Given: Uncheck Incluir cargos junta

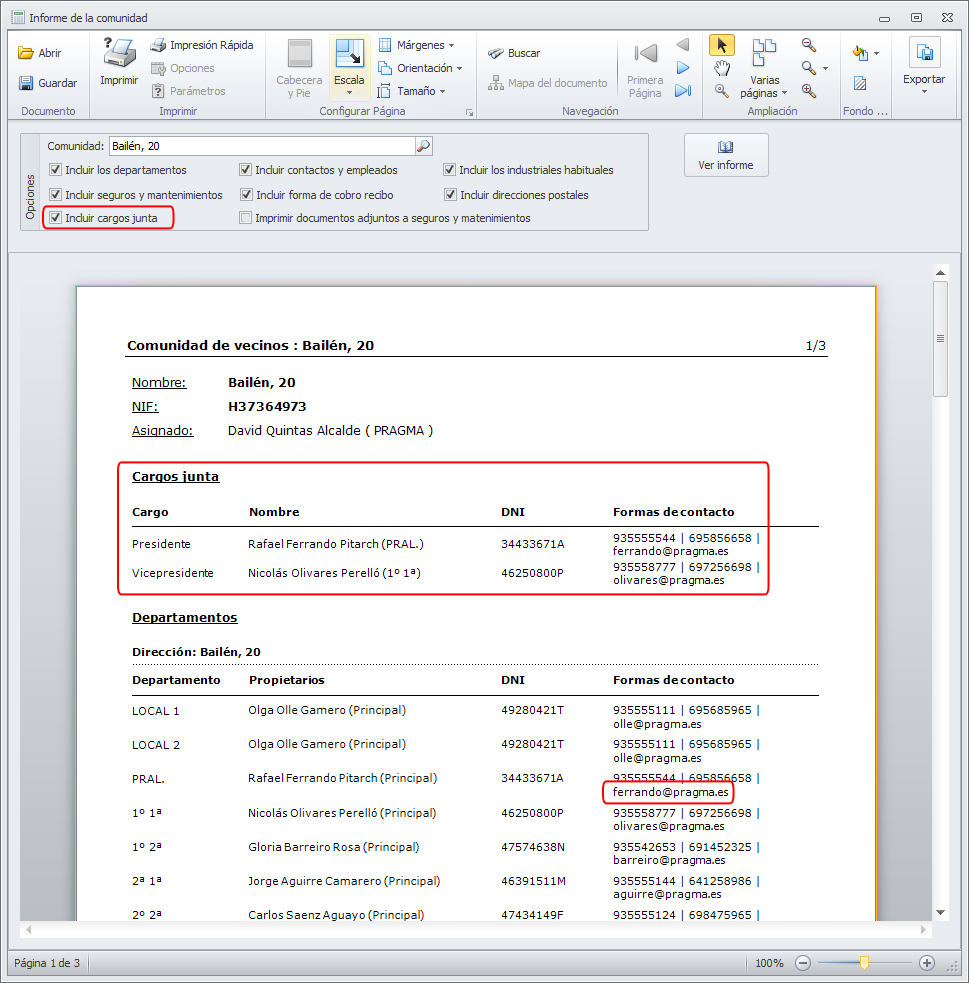Looking at the screenshot, I should pyautogui.click(x=57, y=218).
